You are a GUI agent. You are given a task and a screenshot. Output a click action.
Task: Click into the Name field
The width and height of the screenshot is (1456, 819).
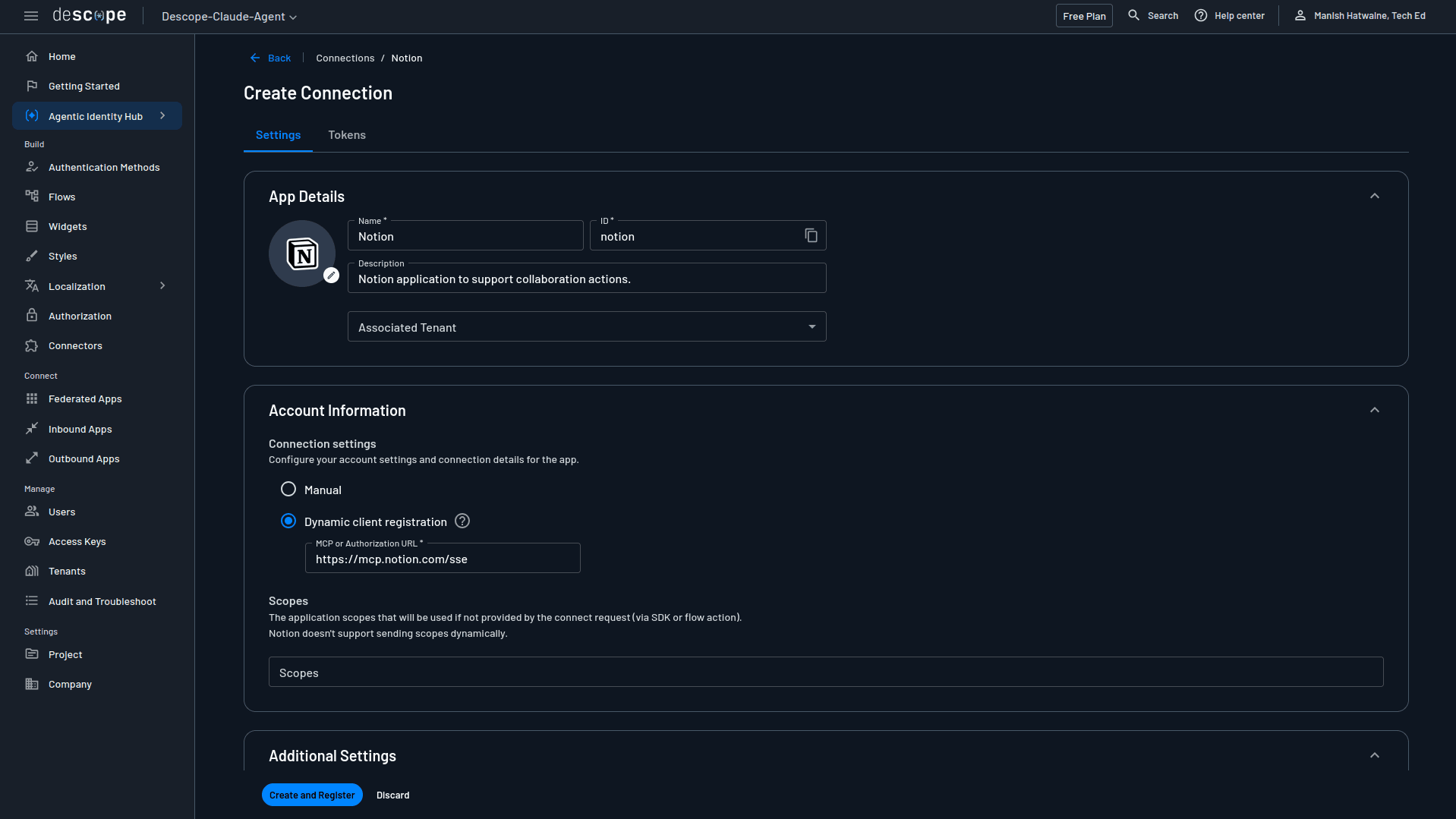click(465, 235)
